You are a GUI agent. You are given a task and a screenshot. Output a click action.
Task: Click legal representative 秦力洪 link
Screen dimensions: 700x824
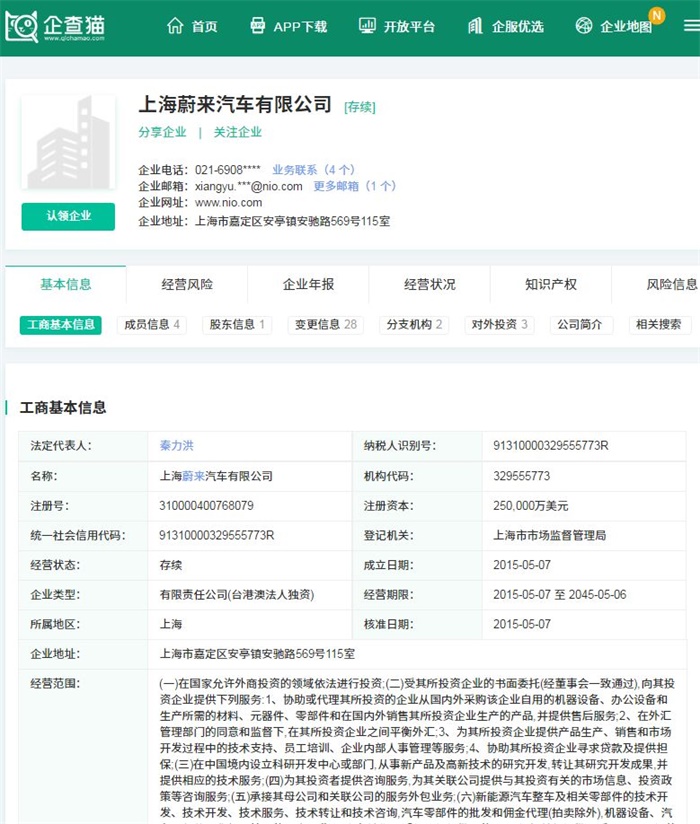coord(177,446)
